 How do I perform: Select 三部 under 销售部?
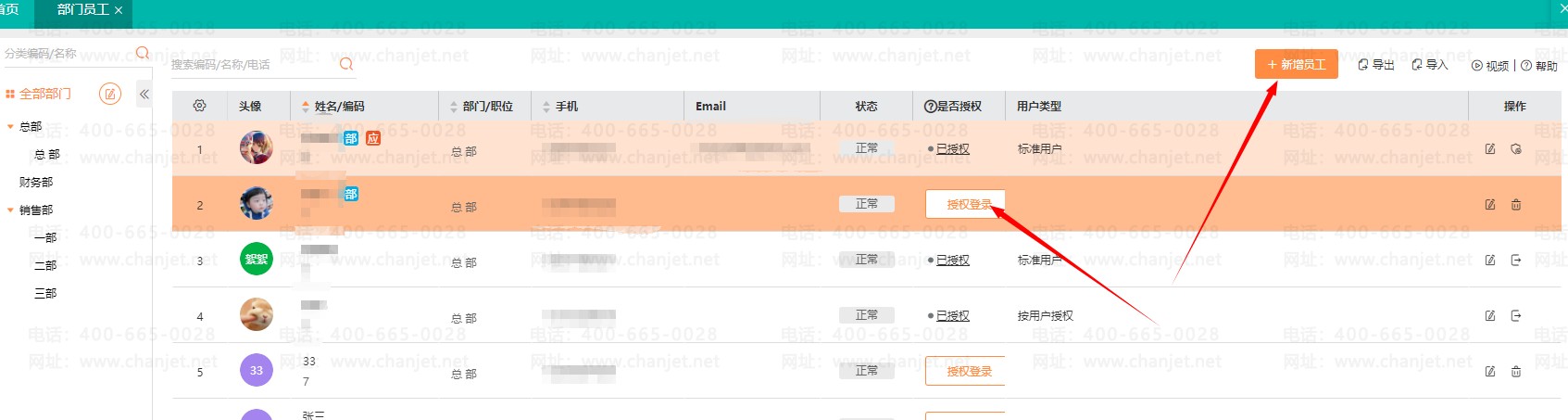click(x=45, y=293)
